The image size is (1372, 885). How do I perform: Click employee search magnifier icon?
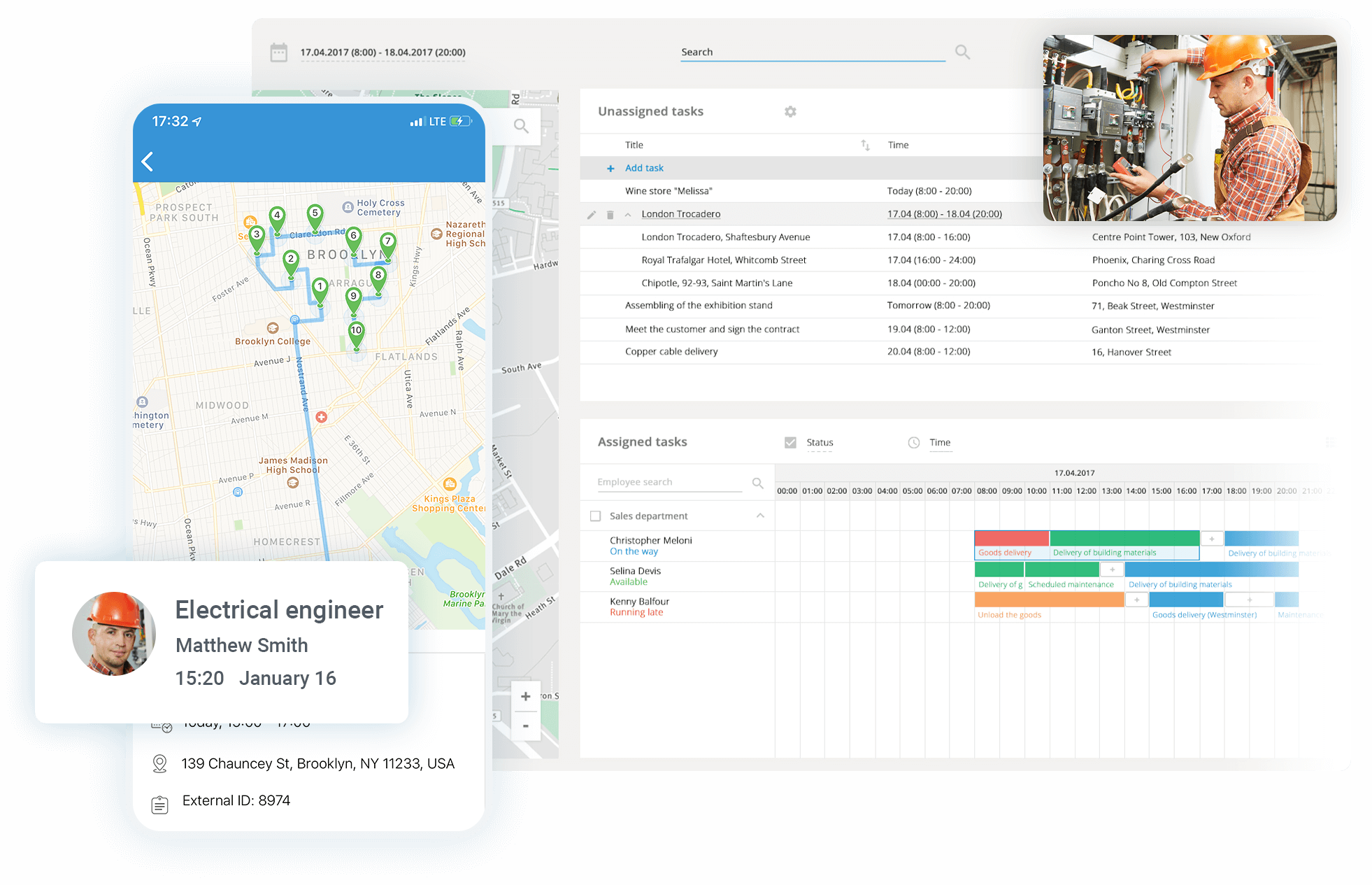click(757, 483)
